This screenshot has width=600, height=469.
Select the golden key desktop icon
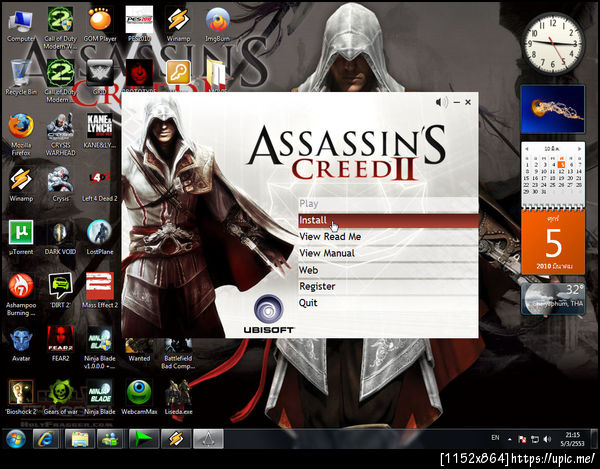point(178,72)
